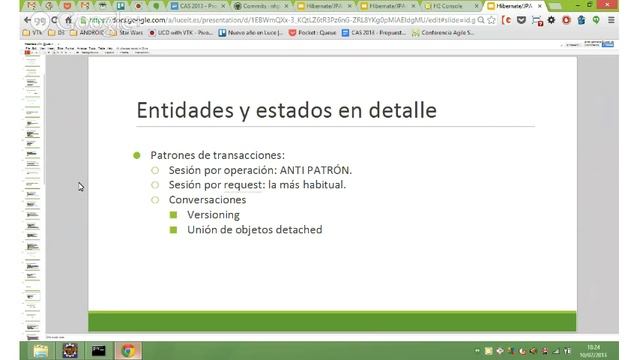Open the Pocket : Queue bookmark

click(312, 33)
